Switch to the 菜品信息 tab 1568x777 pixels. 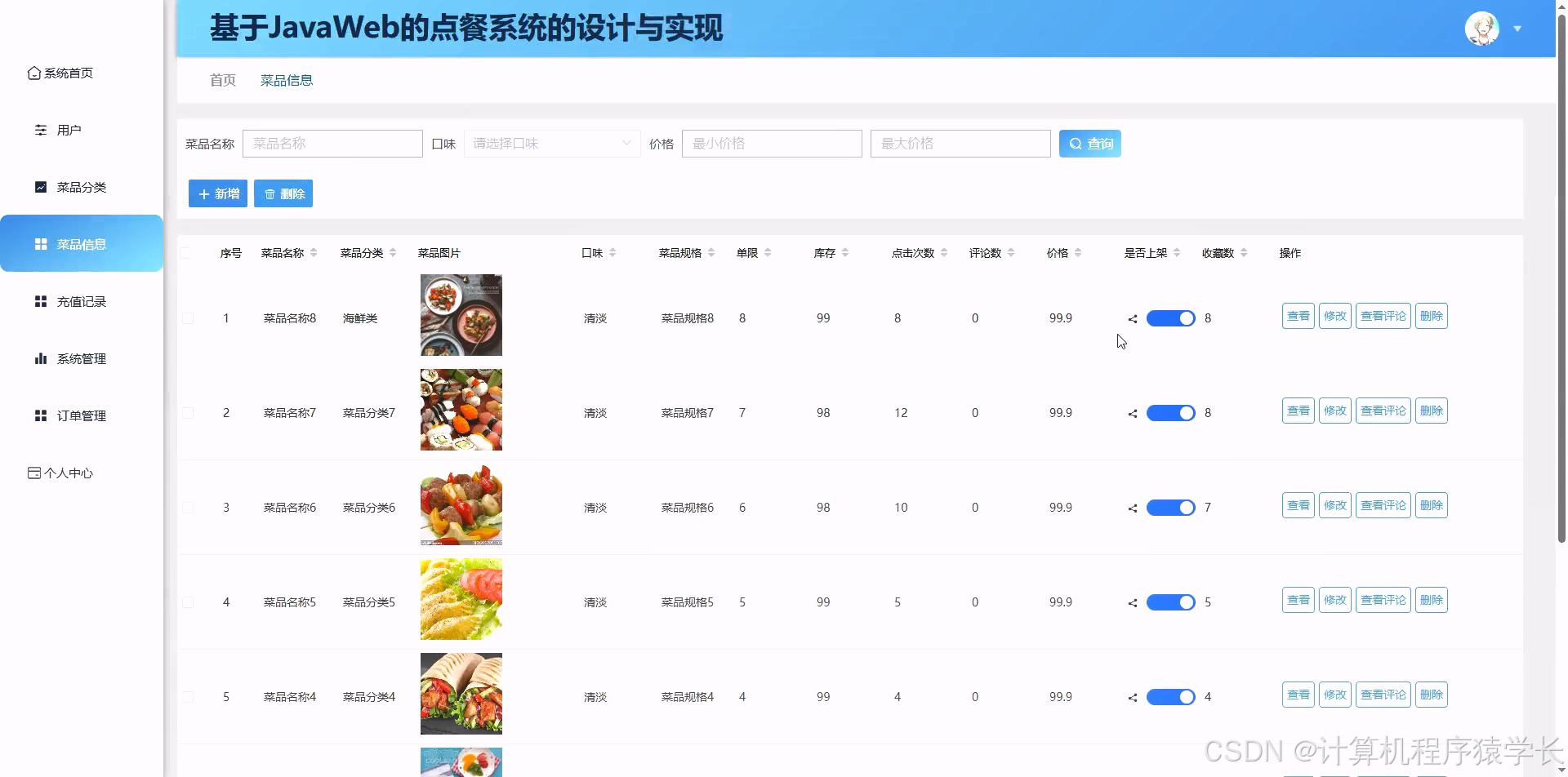286,79
